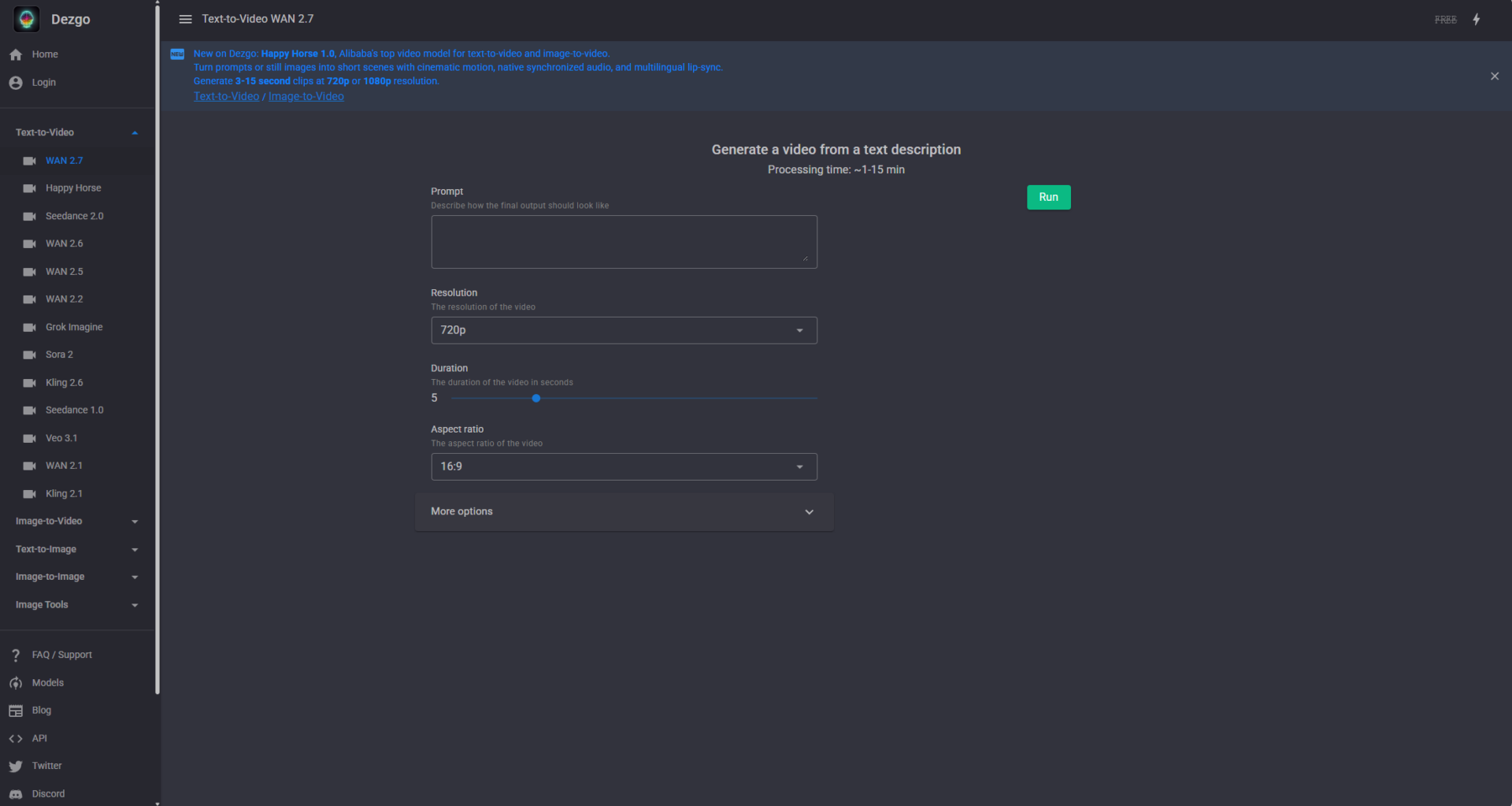Expand the More options panel

(x=624, y=512)
